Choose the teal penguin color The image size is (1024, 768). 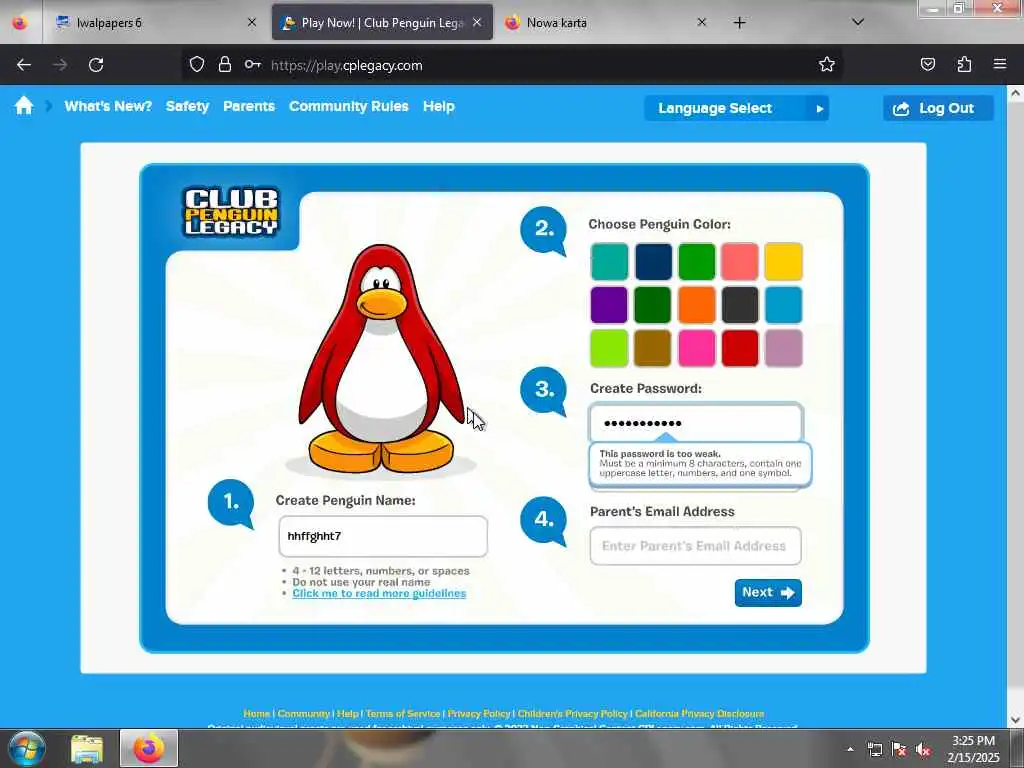tap(609, 261)
